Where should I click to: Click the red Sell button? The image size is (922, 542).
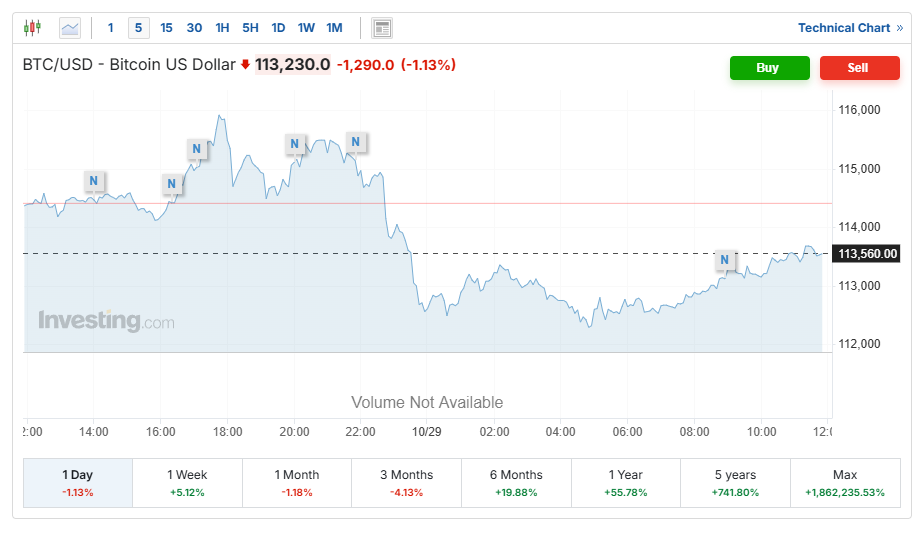(x=858, y=68)
